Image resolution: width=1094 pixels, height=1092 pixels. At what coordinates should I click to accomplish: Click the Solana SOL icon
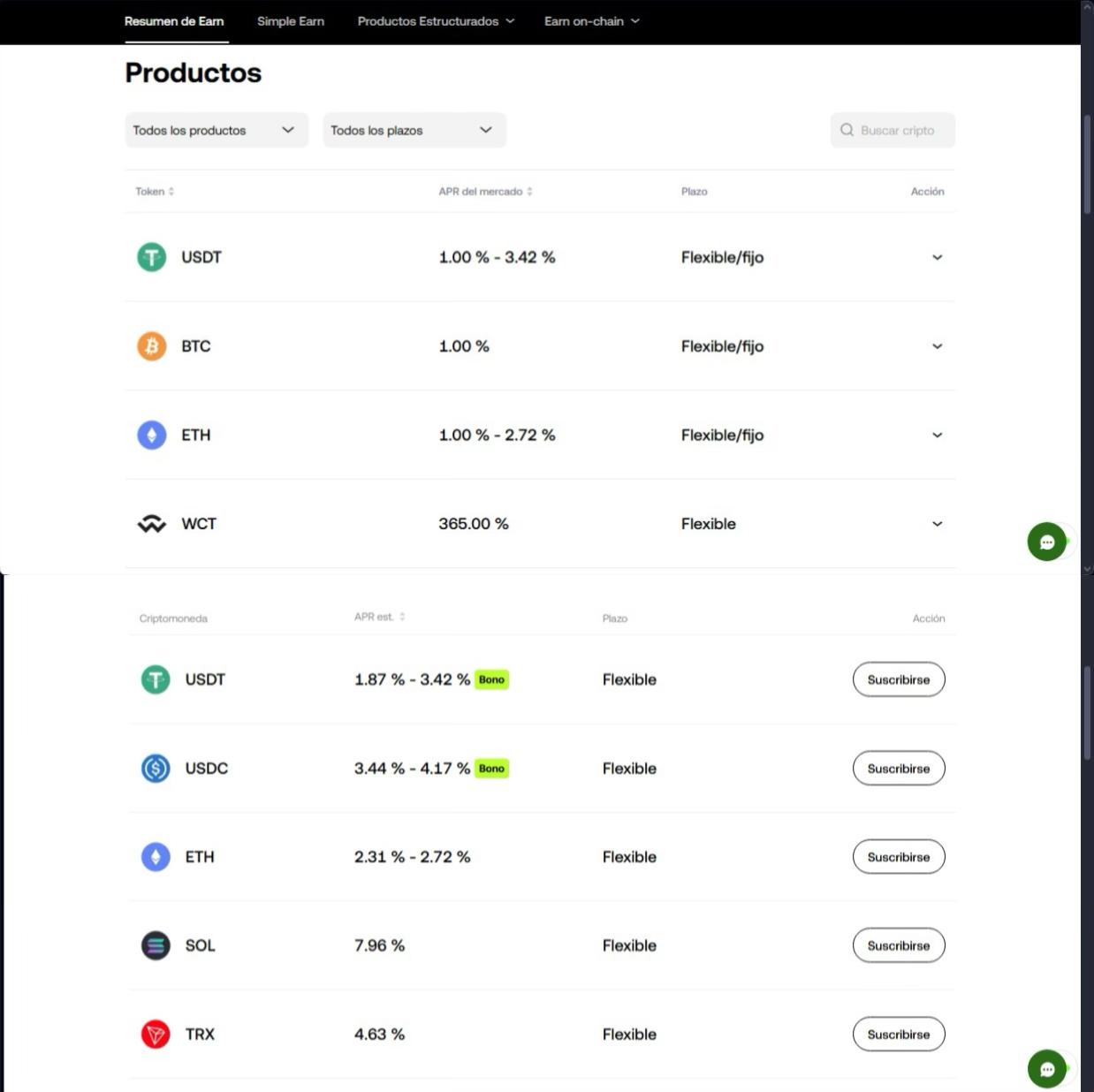(x=156, y=945)
